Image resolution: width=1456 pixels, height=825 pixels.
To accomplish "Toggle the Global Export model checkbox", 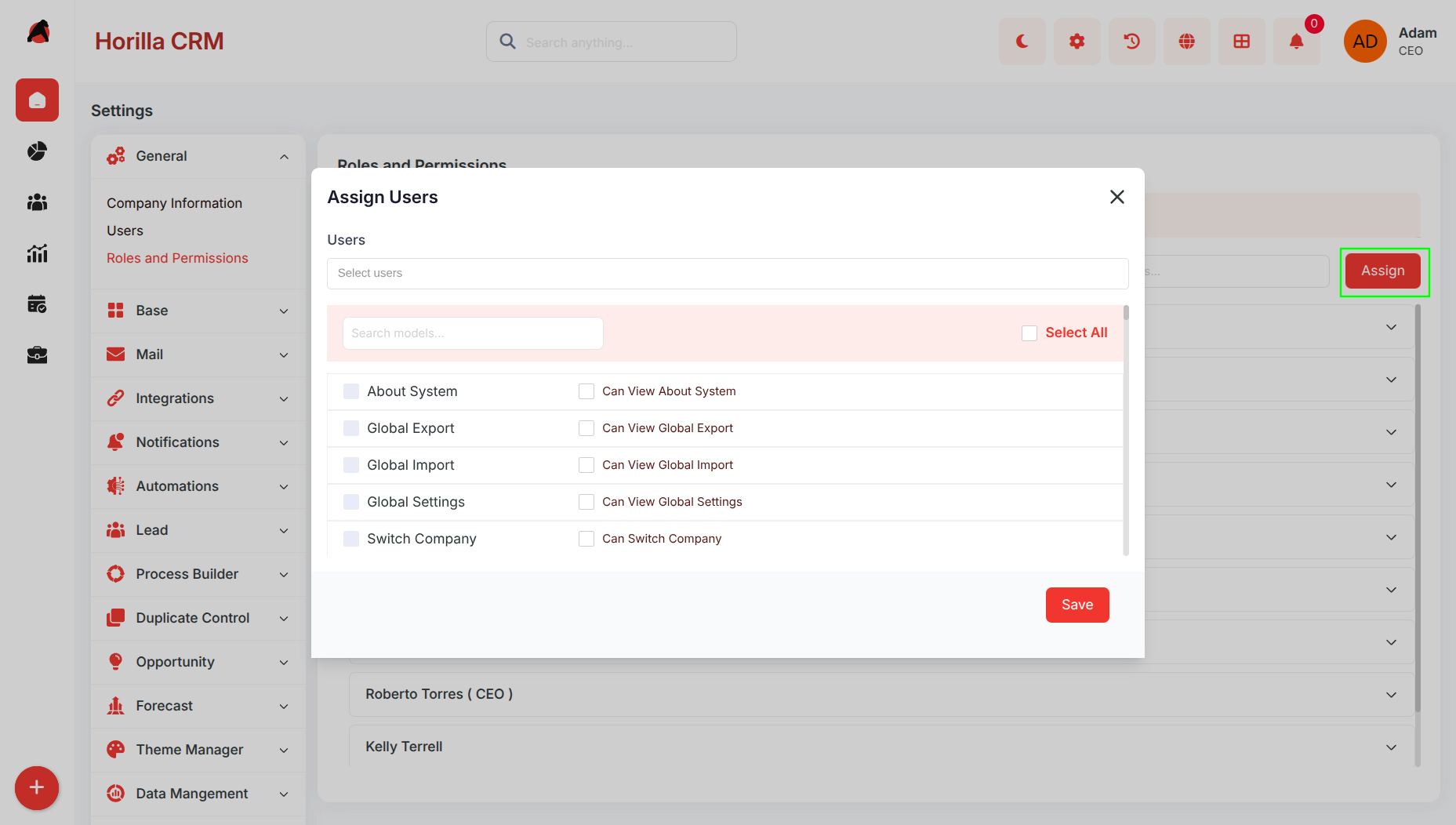I will (351, 428).
